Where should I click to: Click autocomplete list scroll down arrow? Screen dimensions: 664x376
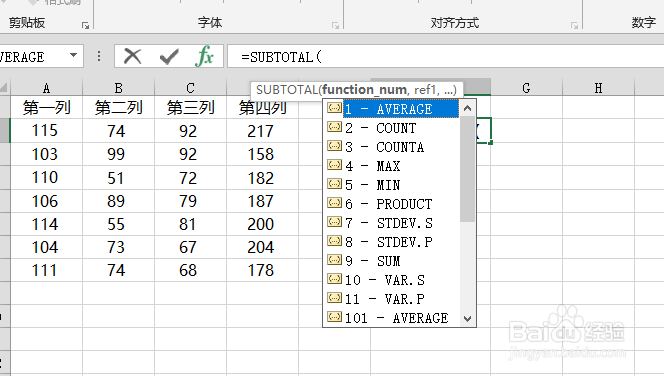click(468, 319)
